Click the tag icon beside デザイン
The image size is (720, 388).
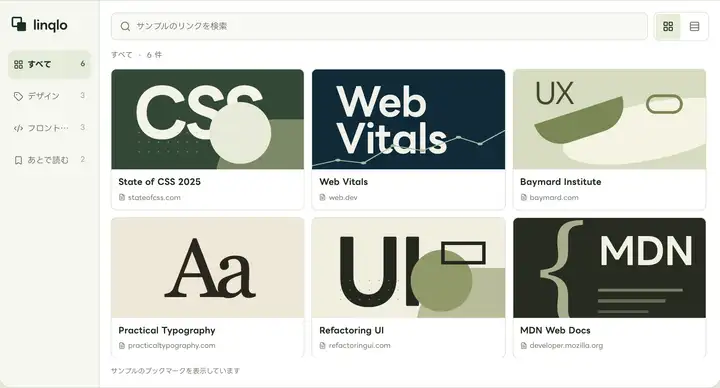click(18, 96)
